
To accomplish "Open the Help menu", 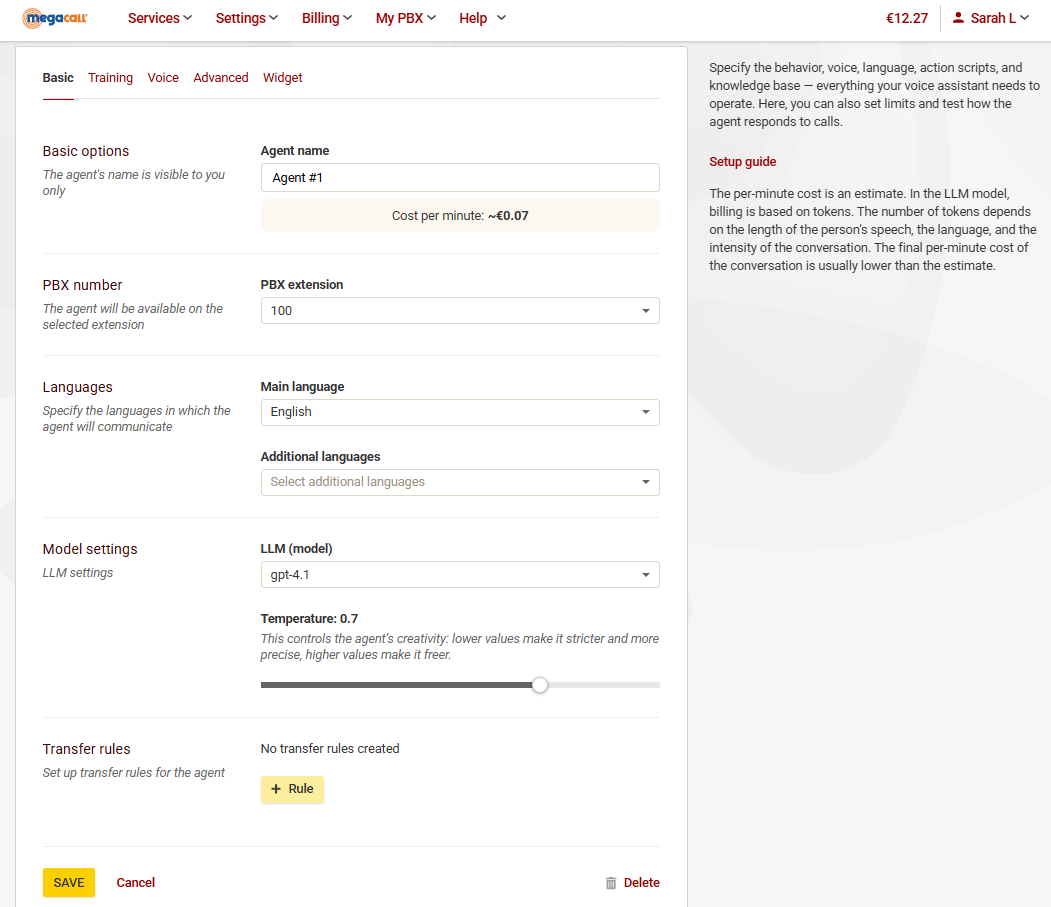I will 482,18.
